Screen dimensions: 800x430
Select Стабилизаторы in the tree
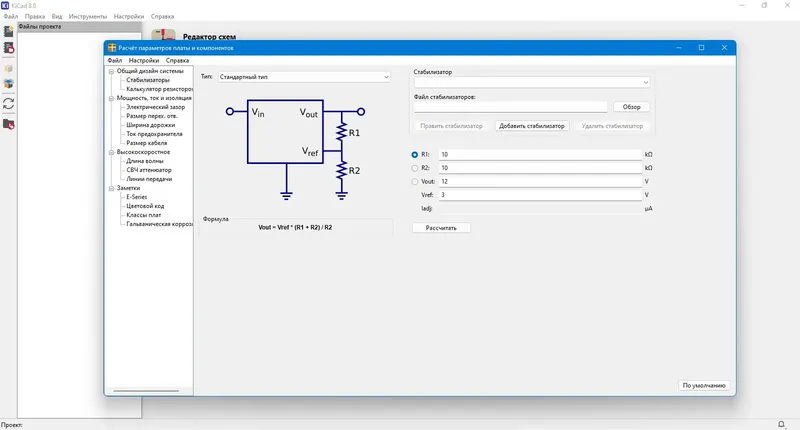[148, 80]
